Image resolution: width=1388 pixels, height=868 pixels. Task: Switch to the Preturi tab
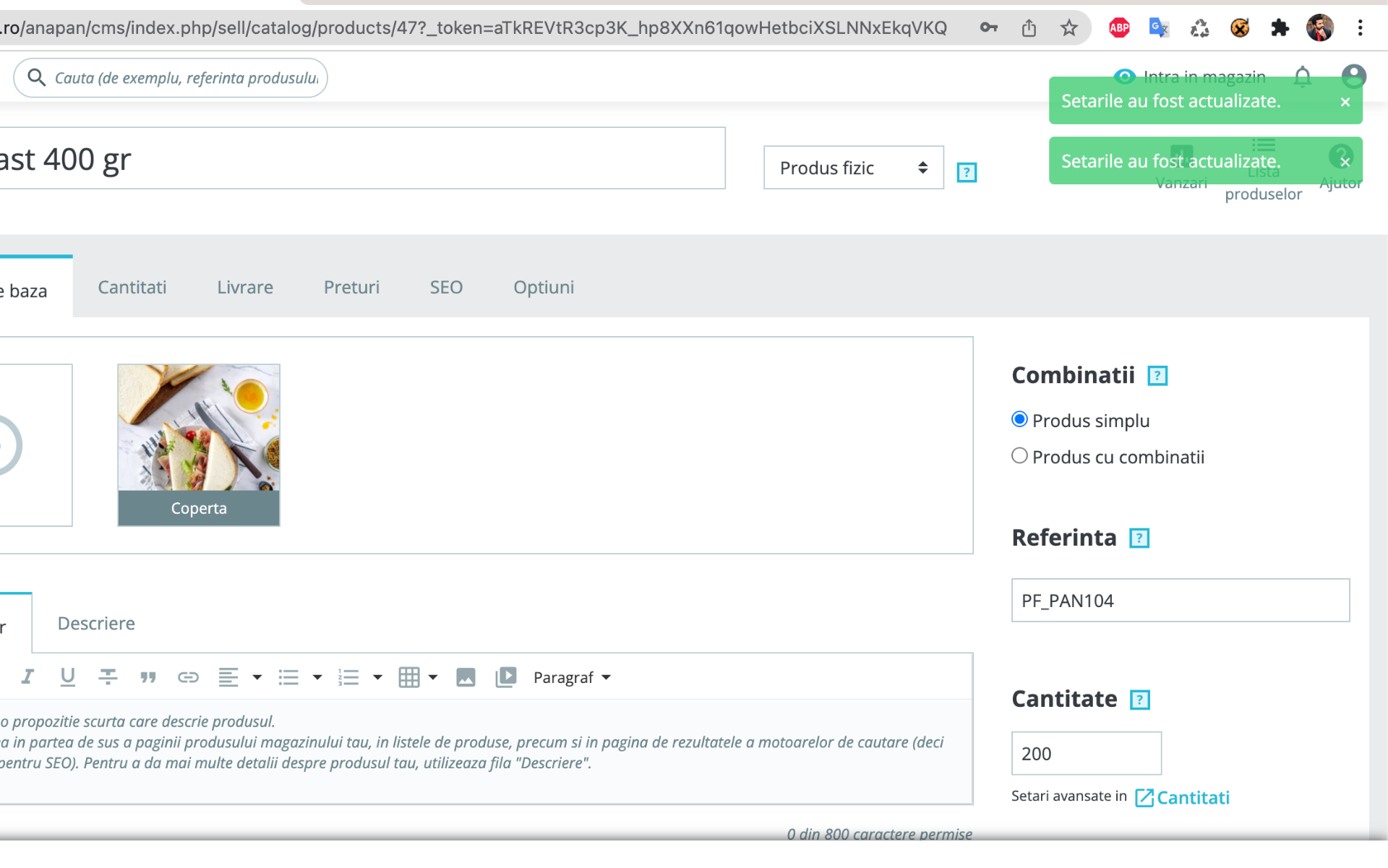coord(351,287)
